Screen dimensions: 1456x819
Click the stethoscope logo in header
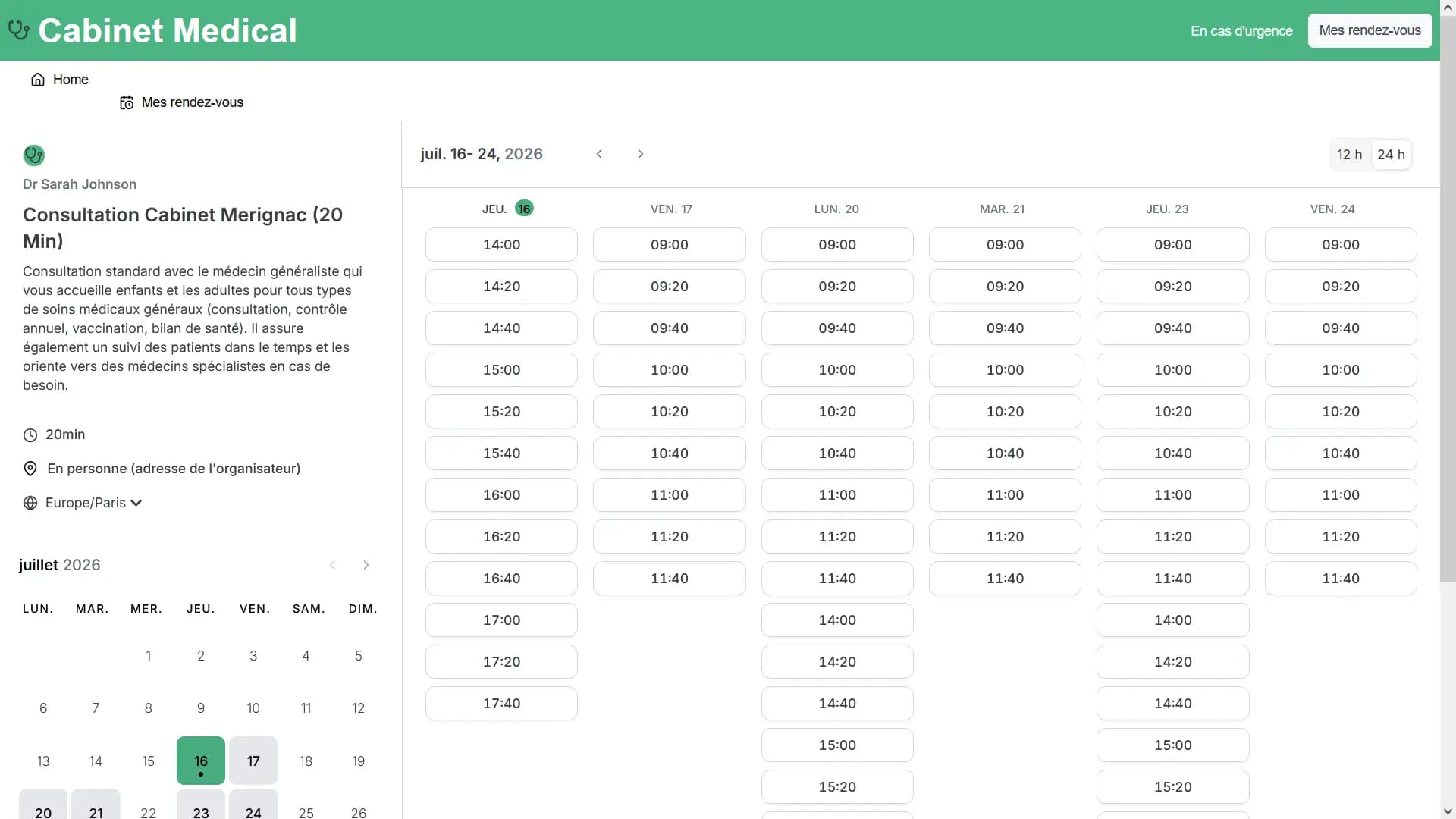click(19, 30)
